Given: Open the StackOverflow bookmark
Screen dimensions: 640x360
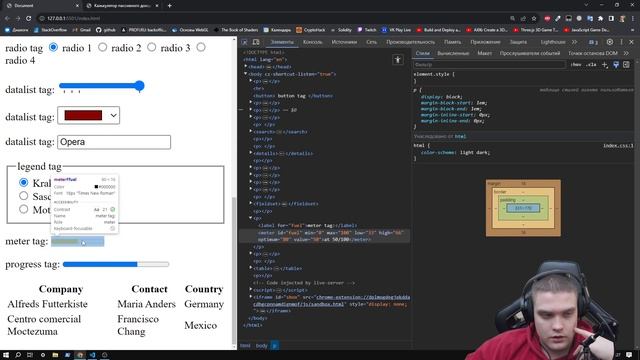Looking at the screenshot, I should click(50, 30).
